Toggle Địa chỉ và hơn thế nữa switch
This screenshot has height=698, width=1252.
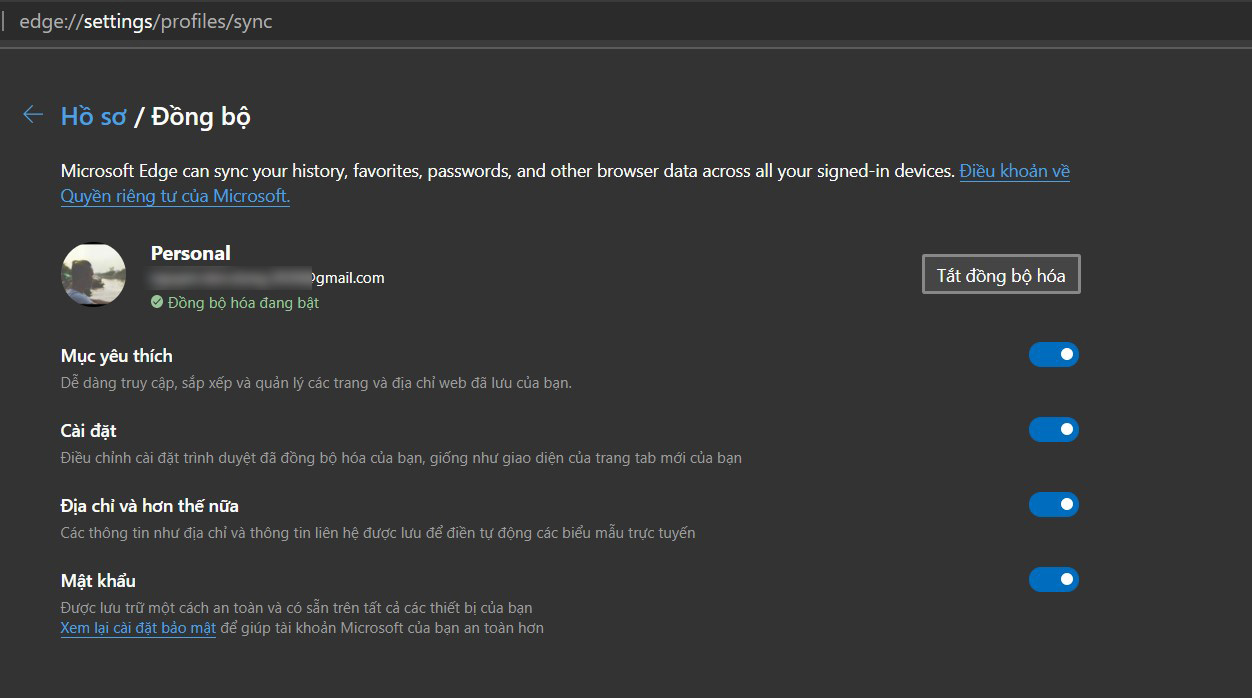coord(1054,504)
